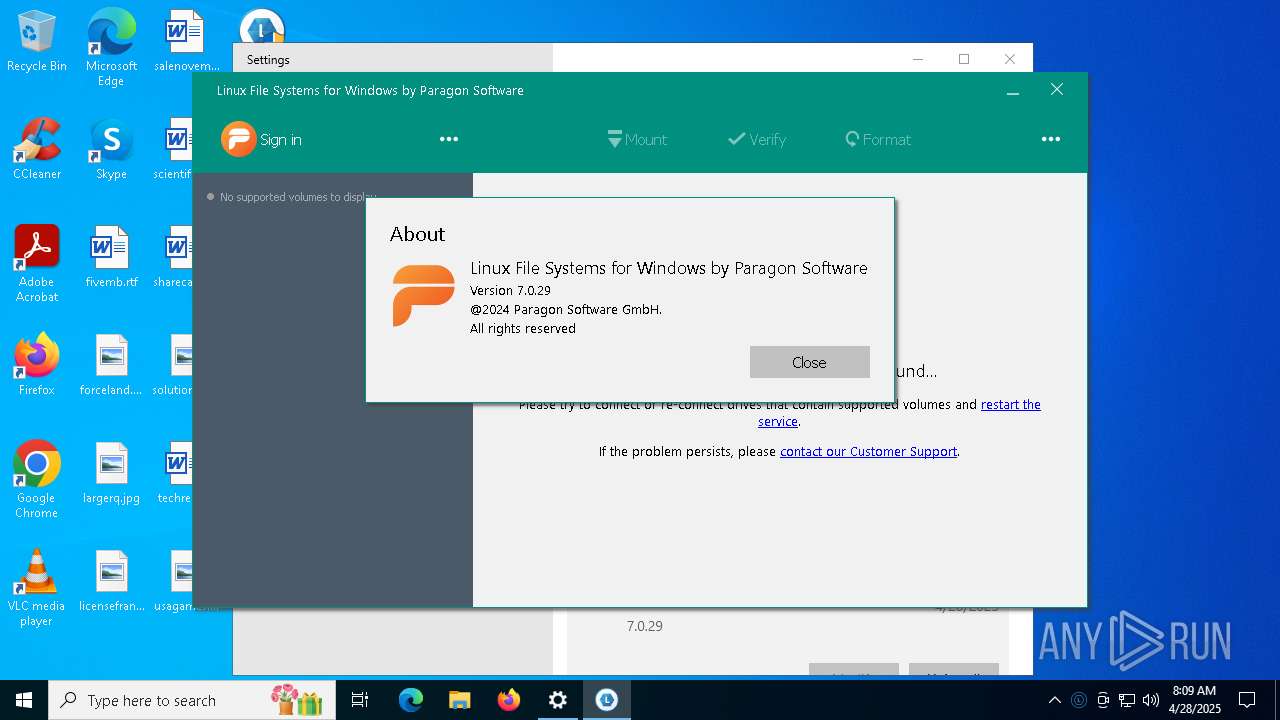
Task: Click the Paragon logo in About dialog
Action: tap(423, 295)
